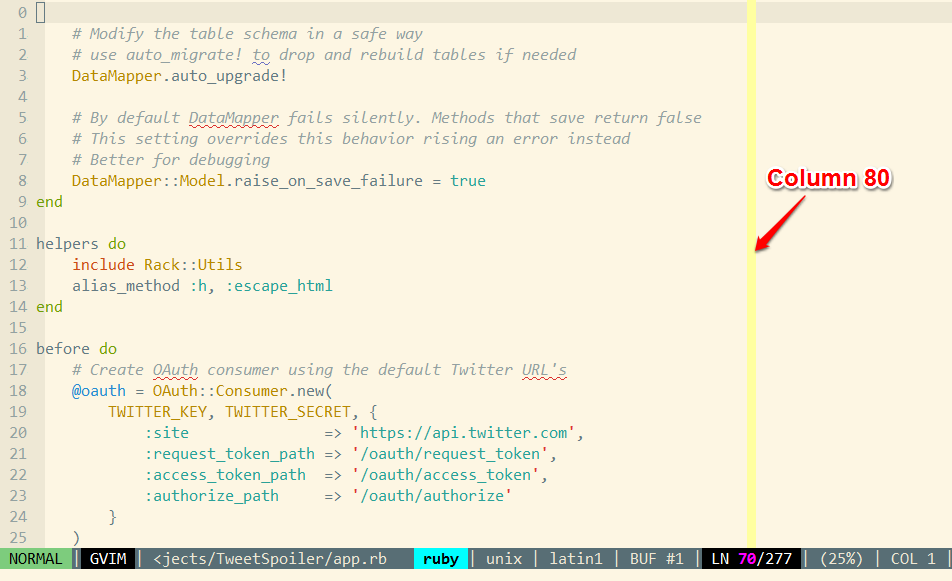Click the COL 1 column indicator
Image resolution: width=952 pixels, height=581 pixels.
912,559
